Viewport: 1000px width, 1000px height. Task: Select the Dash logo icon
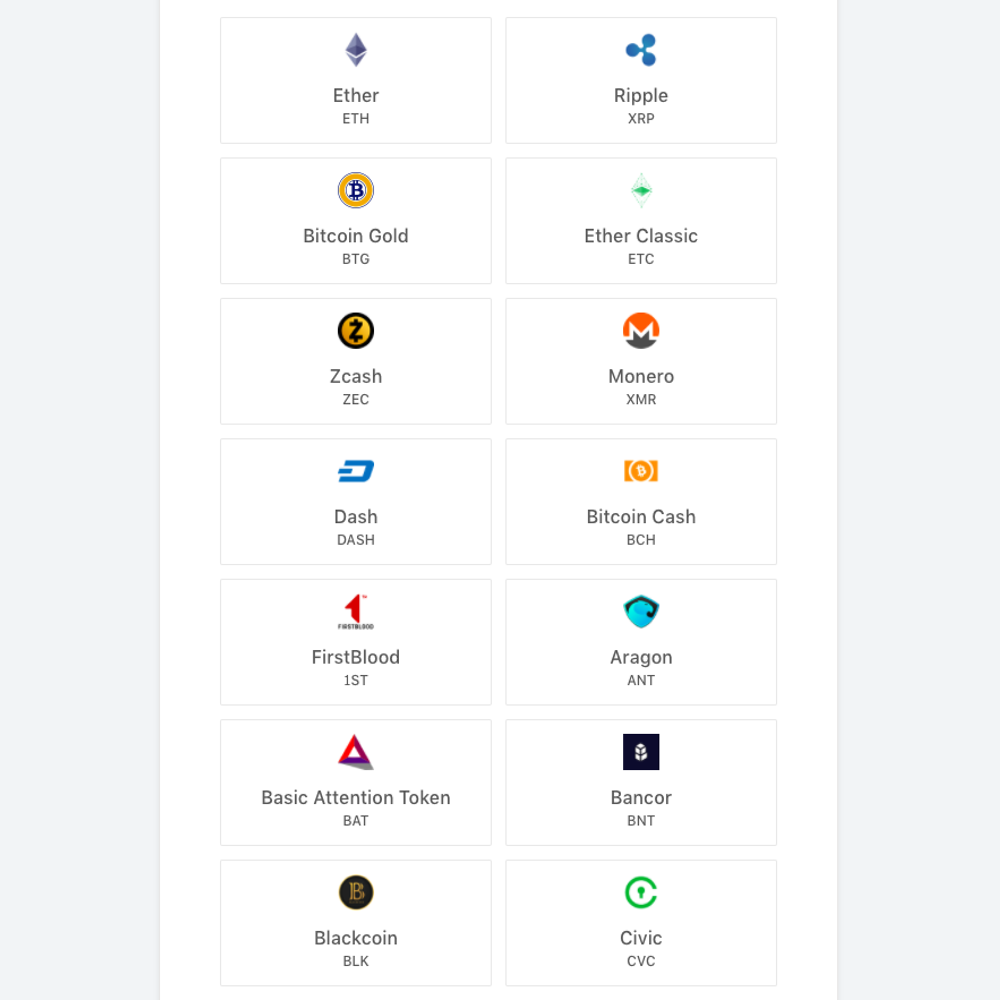(356, 471)
